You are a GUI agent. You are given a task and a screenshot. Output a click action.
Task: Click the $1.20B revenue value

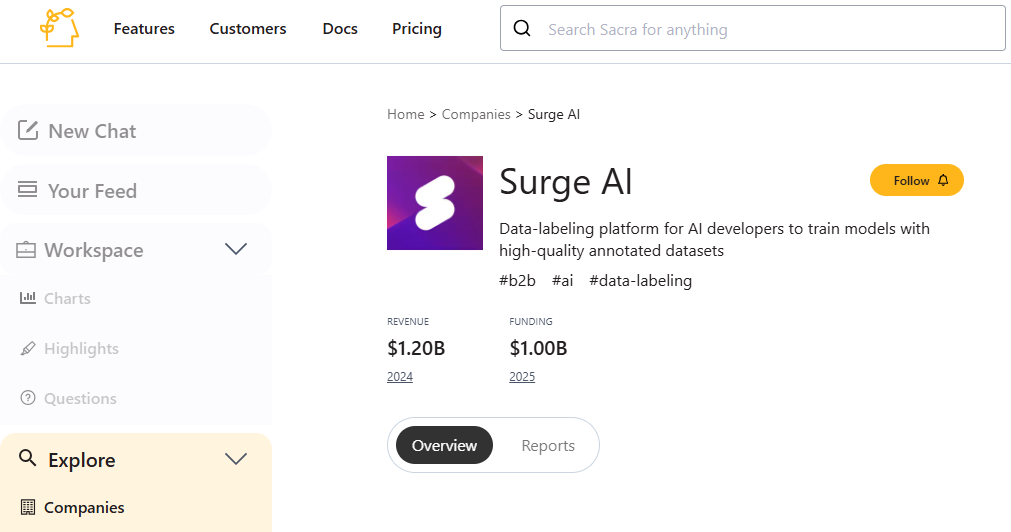[x=416, y=348]
